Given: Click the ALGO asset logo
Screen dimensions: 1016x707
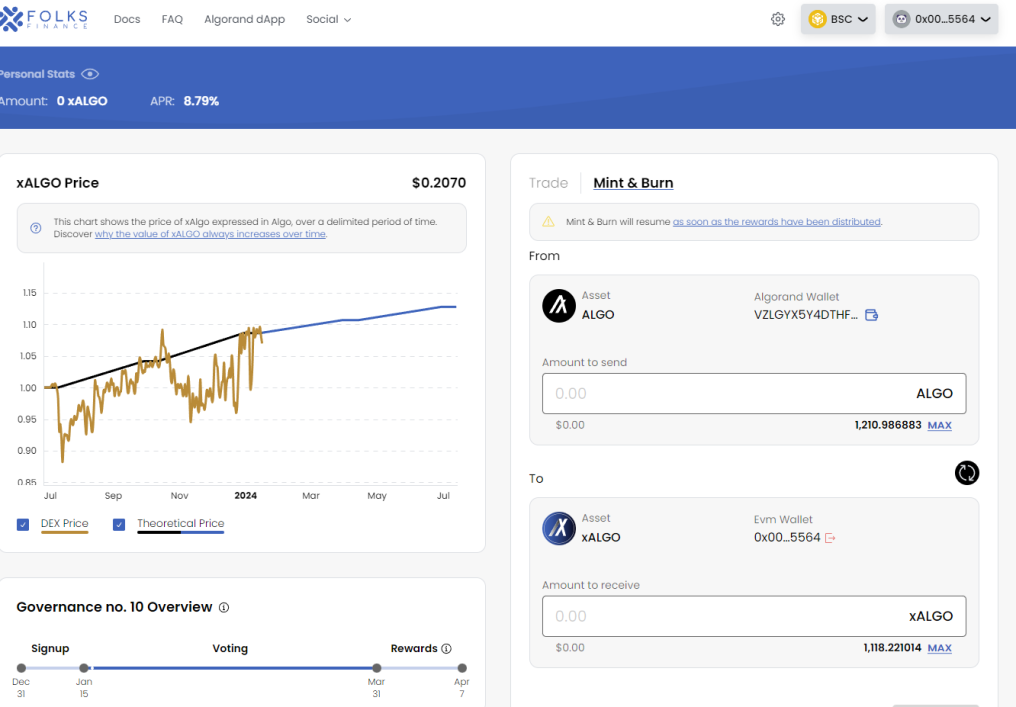Looking at the screenshot, I should 559,306.
